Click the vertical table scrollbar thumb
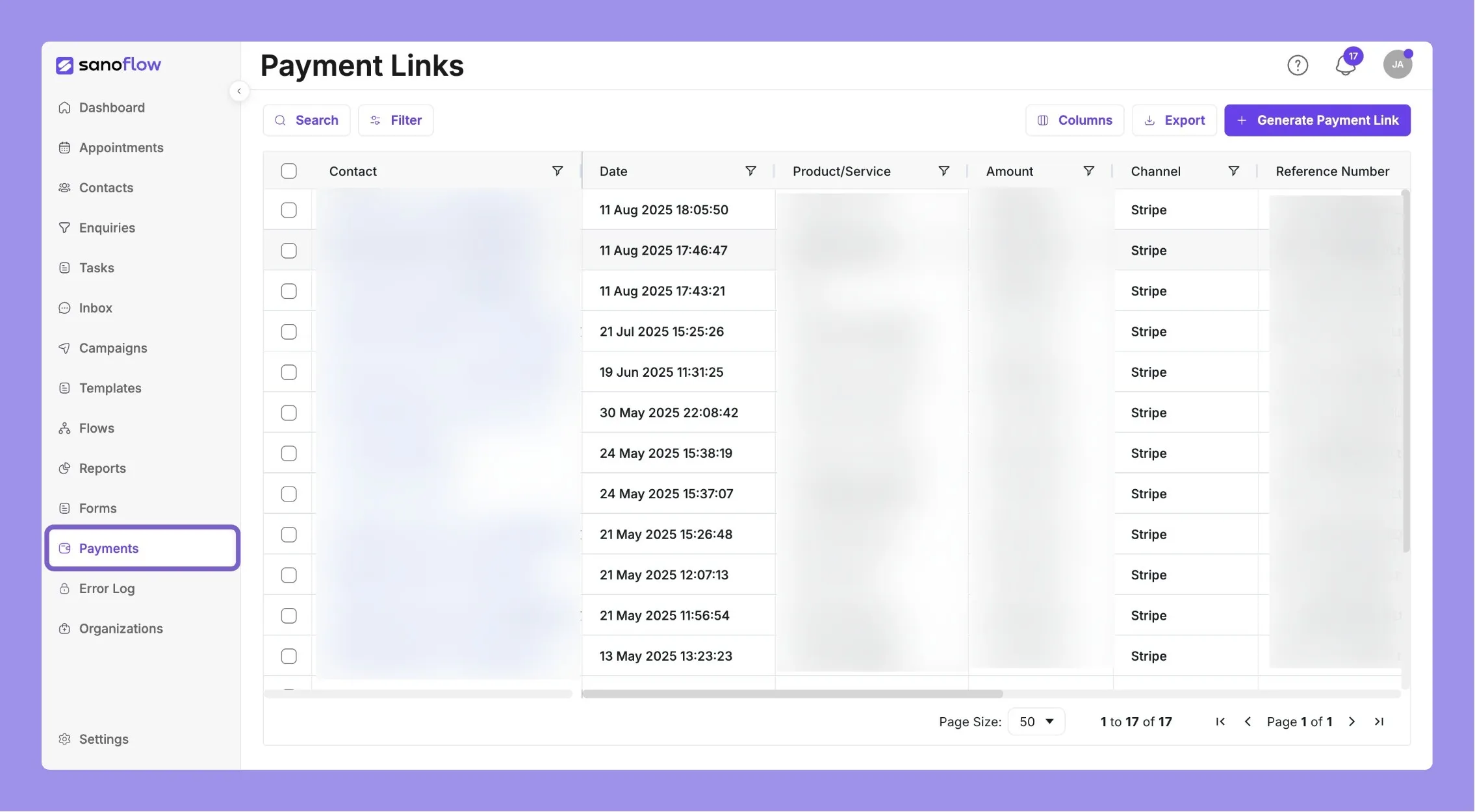The width and height of the screenshot is (1475, 812). pos(1405,370)
